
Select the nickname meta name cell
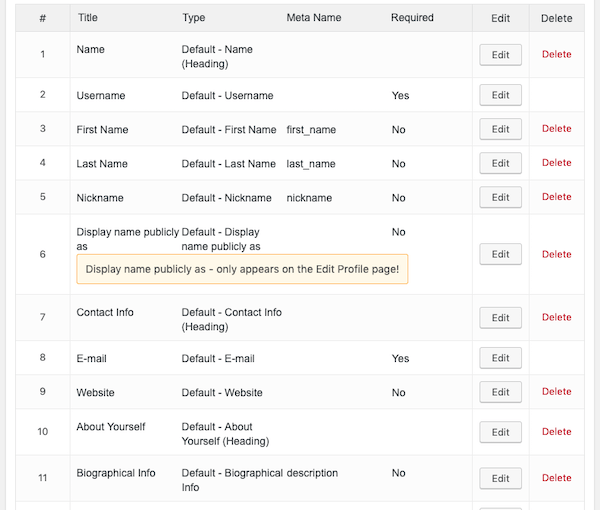coord(309,198)
